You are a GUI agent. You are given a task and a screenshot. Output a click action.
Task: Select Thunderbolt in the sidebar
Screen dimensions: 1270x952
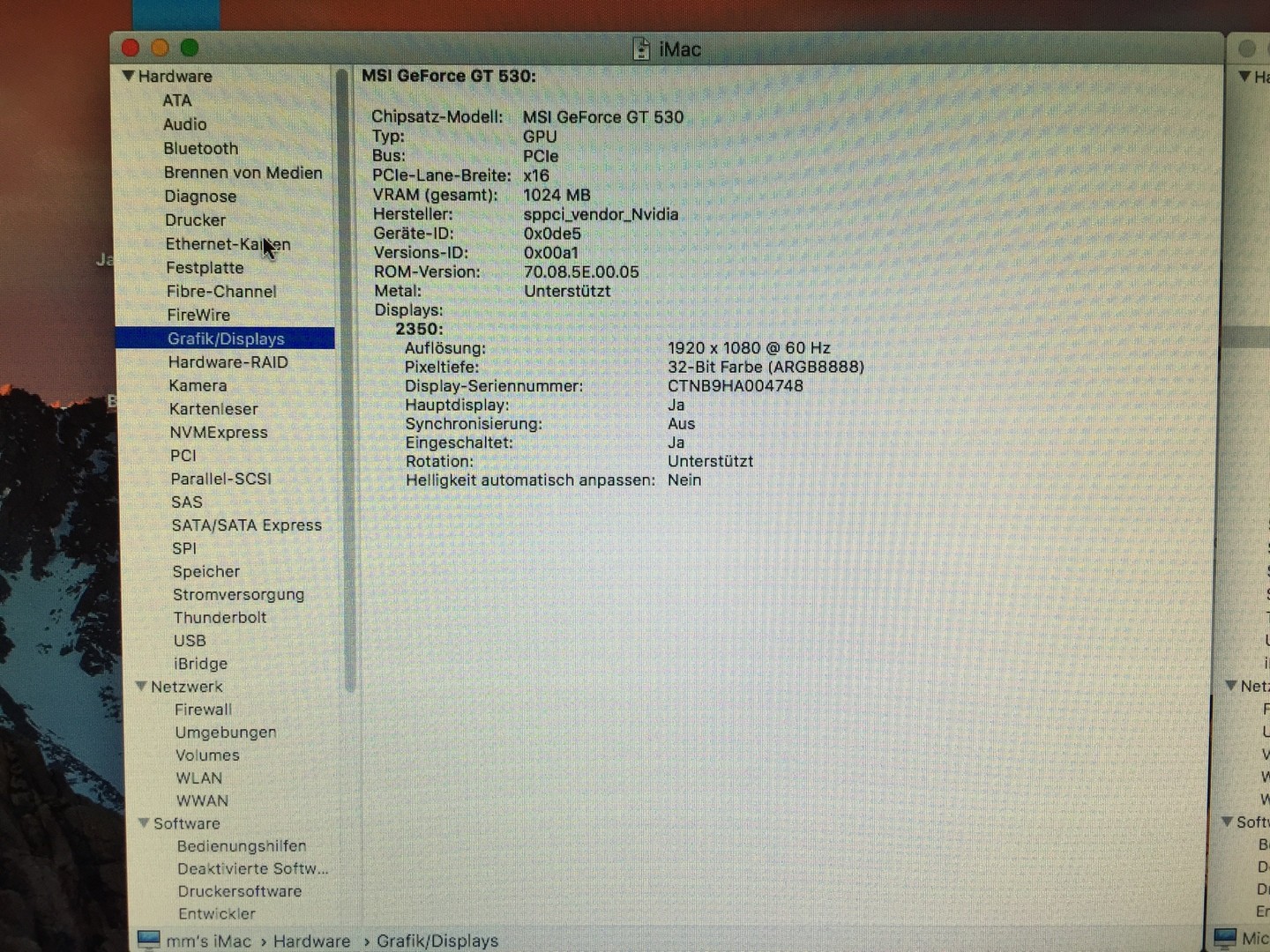click(x=220, y=617)
